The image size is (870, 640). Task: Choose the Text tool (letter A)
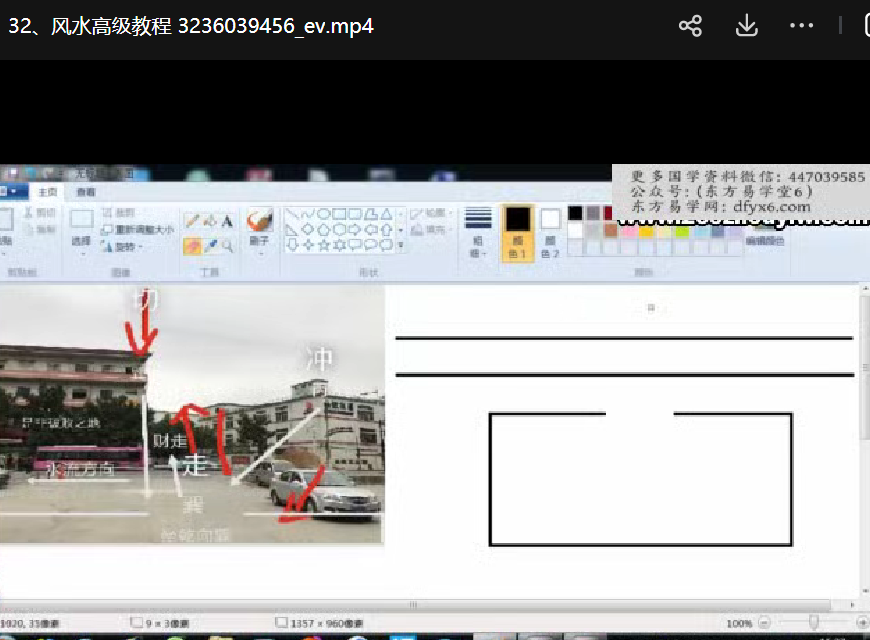(x=227, y=221)
